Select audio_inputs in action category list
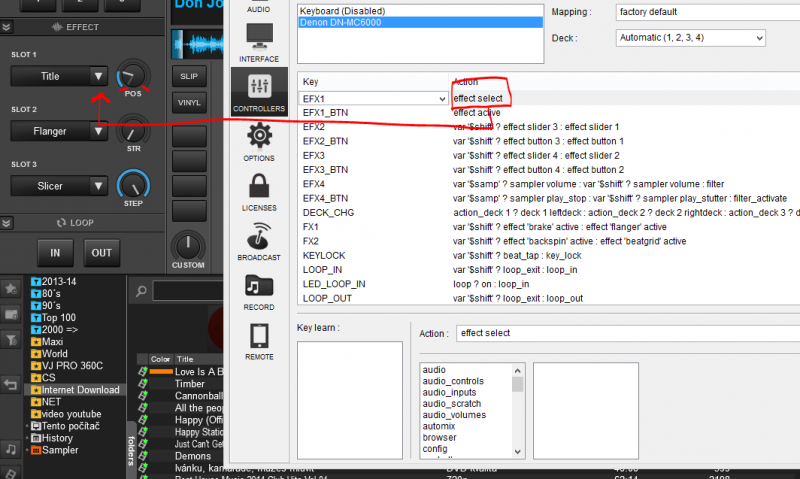This screenshot has height=479, width=800. (449, 392)
